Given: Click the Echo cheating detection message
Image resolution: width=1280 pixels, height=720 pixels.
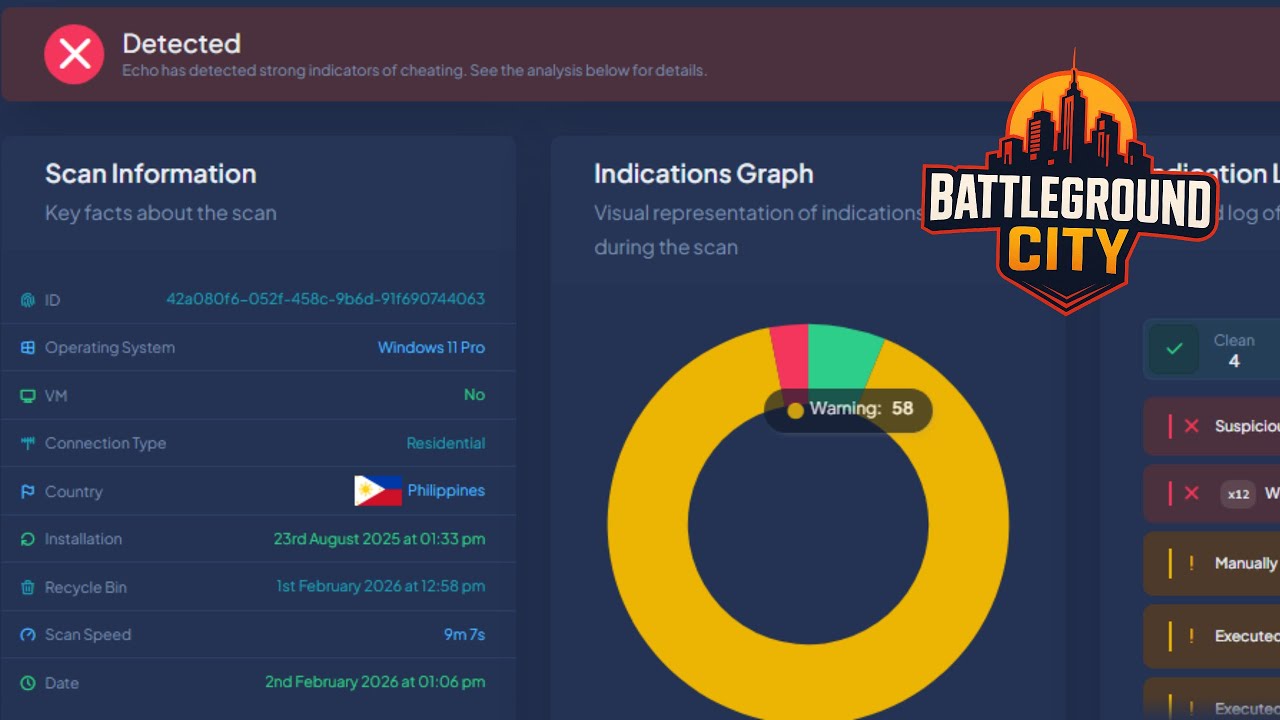Looking at the screenshot, I should point(414,71).
